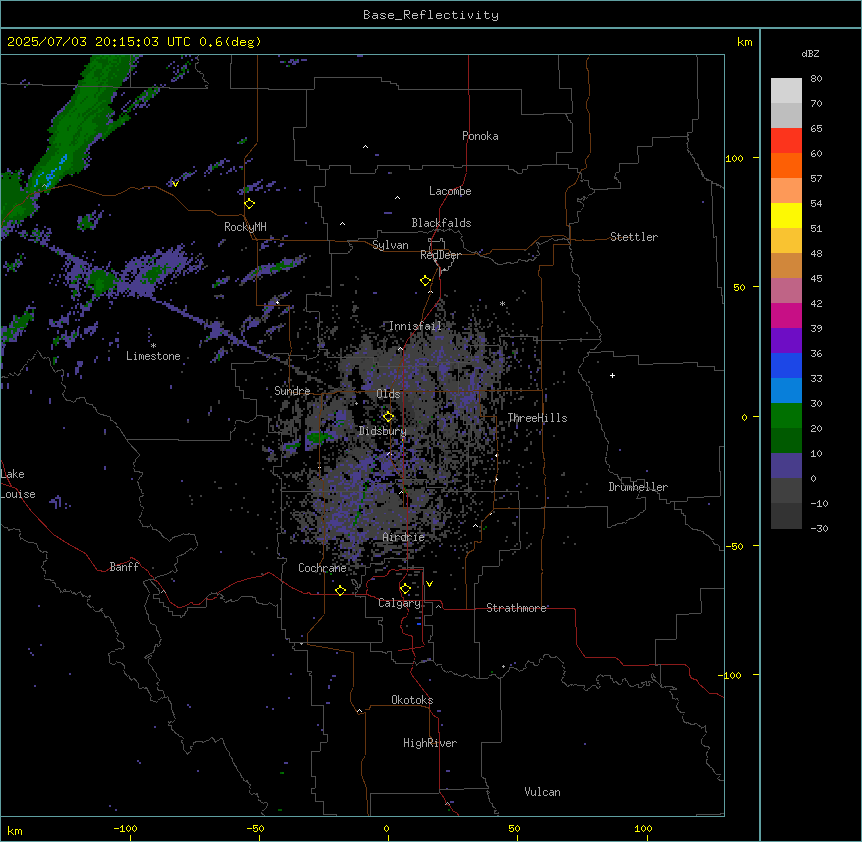Click the Airdrie city label
Viewport: 862px width, 842px height.
tap(404, 537)
